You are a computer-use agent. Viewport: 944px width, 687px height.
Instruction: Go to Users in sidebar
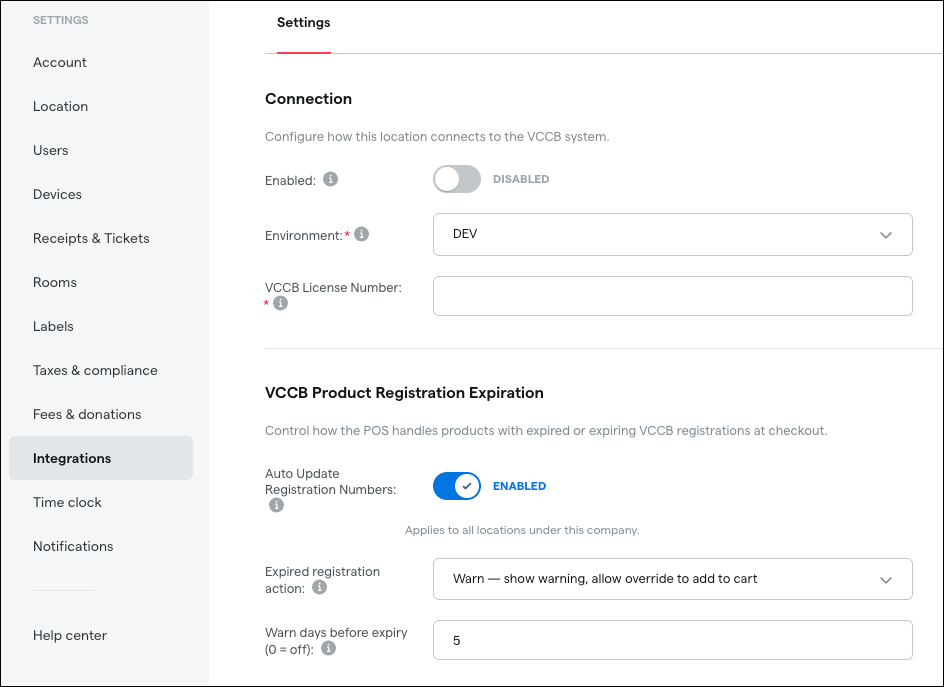tap(51, 151)
